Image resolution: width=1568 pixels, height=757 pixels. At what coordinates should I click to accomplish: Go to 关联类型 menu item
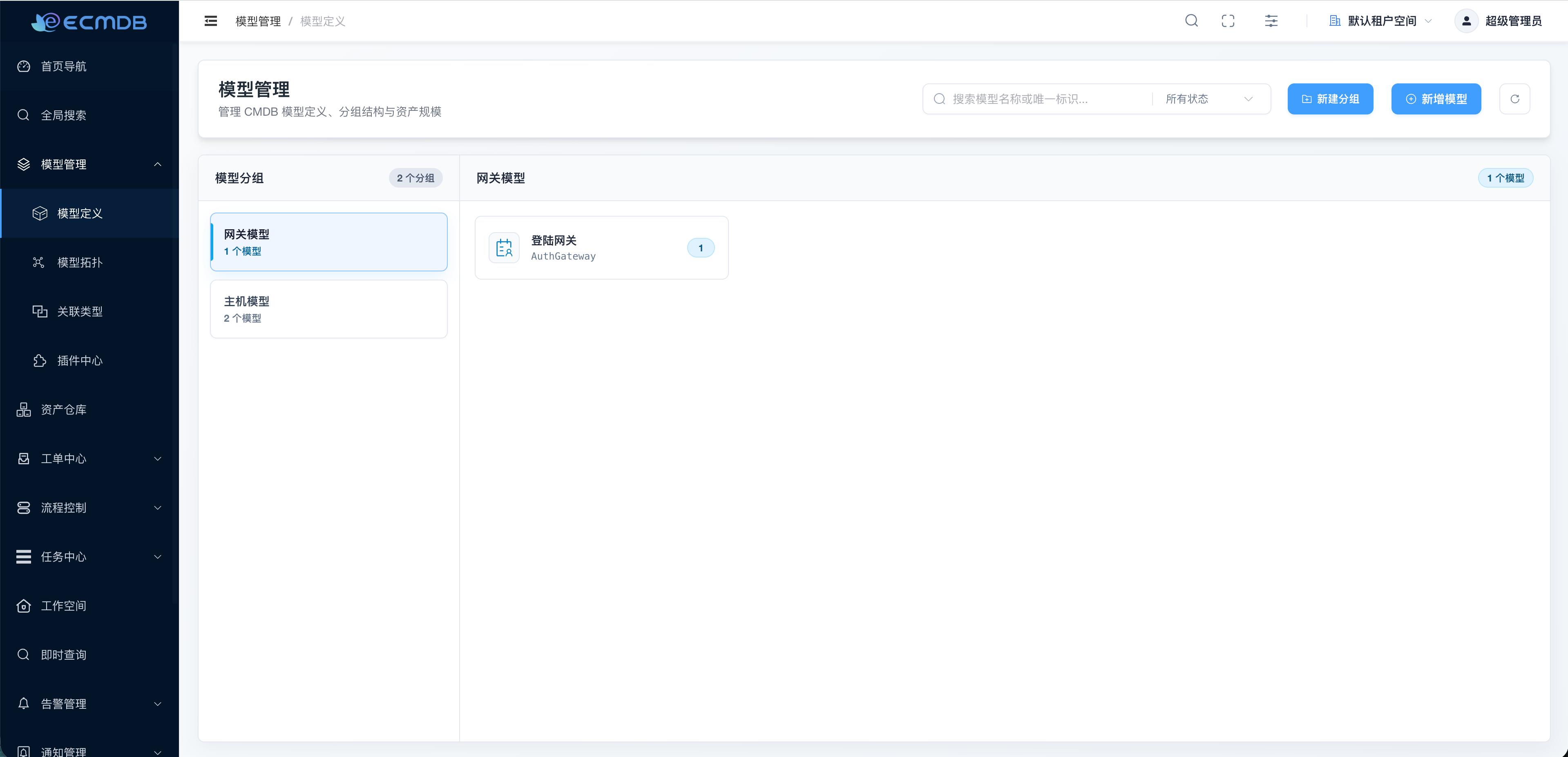(89, 312)
